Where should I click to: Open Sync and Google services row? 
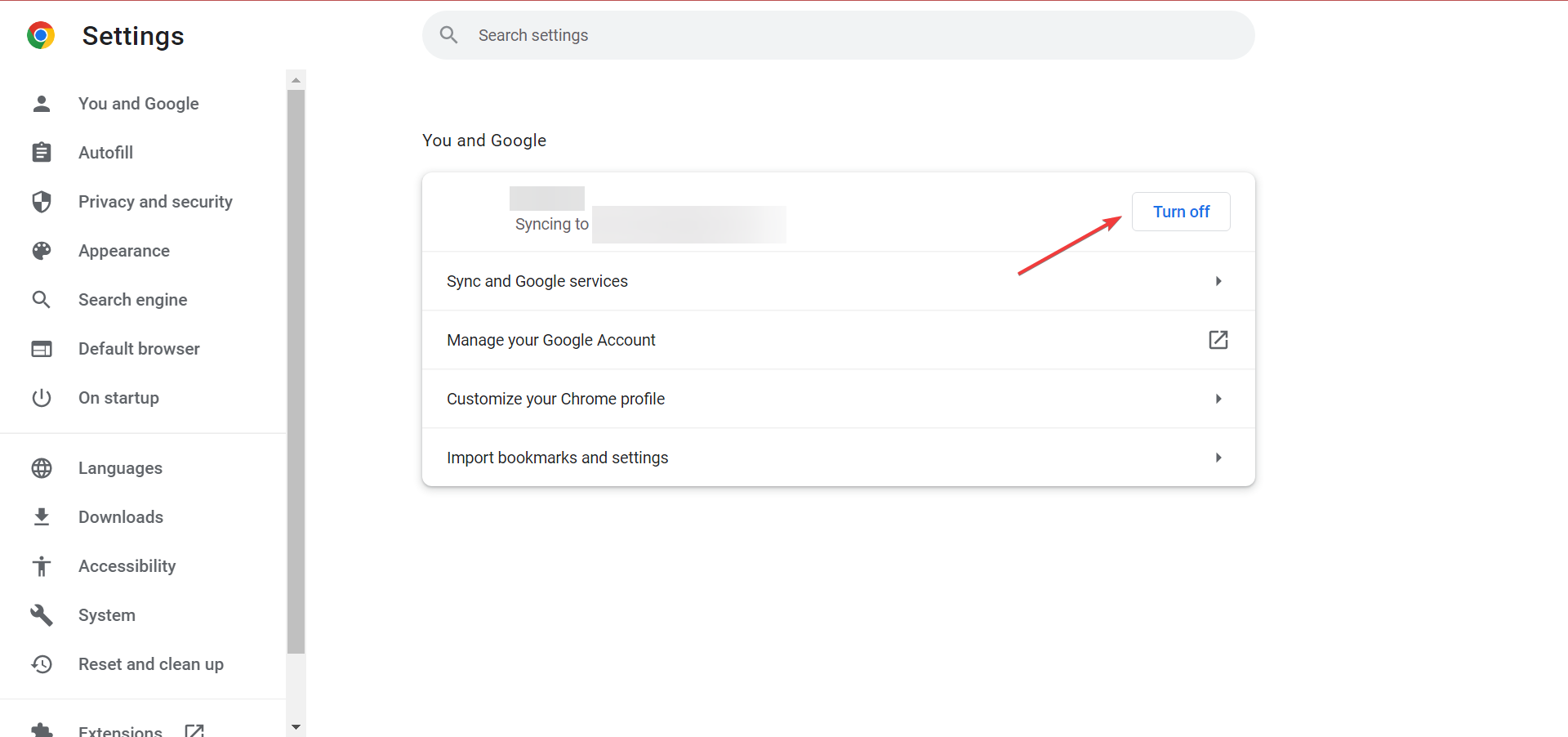(838, 281)
